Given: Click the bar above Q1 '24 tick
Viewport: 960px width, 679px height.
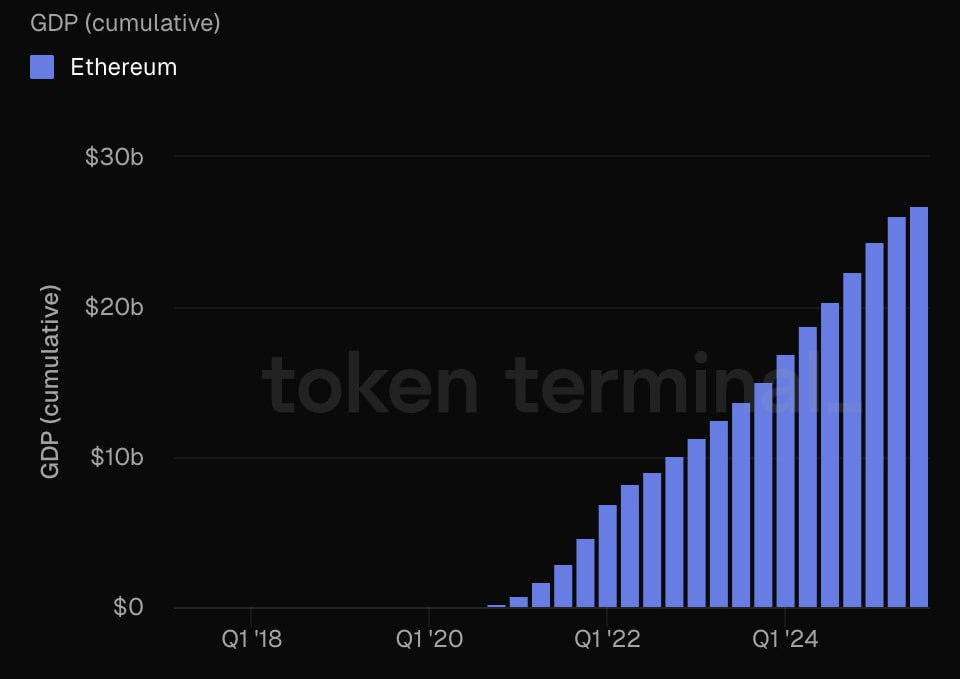Looking at the screenshot, I should click(x=786, y=481).
